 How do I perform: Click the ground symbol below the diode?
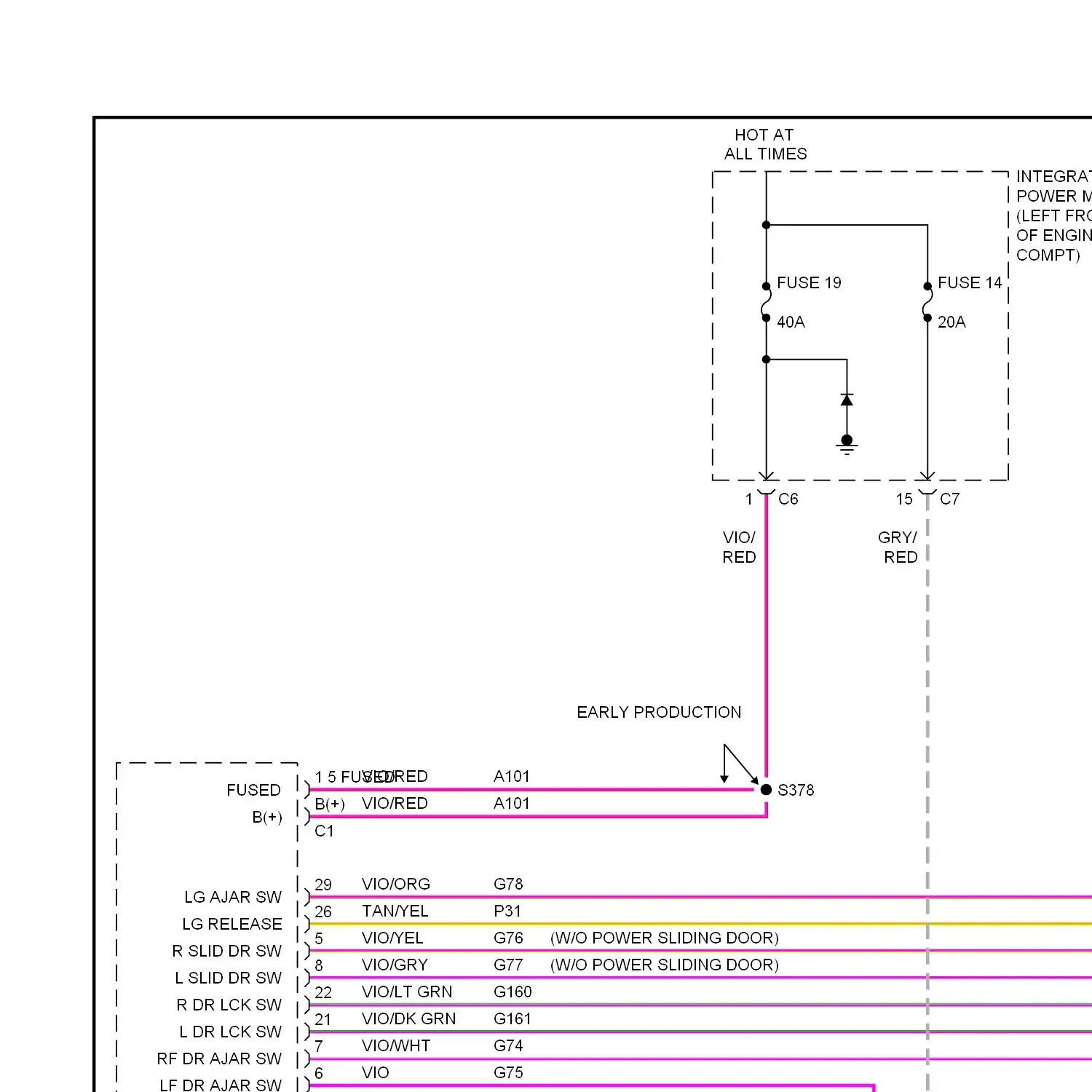847,444
